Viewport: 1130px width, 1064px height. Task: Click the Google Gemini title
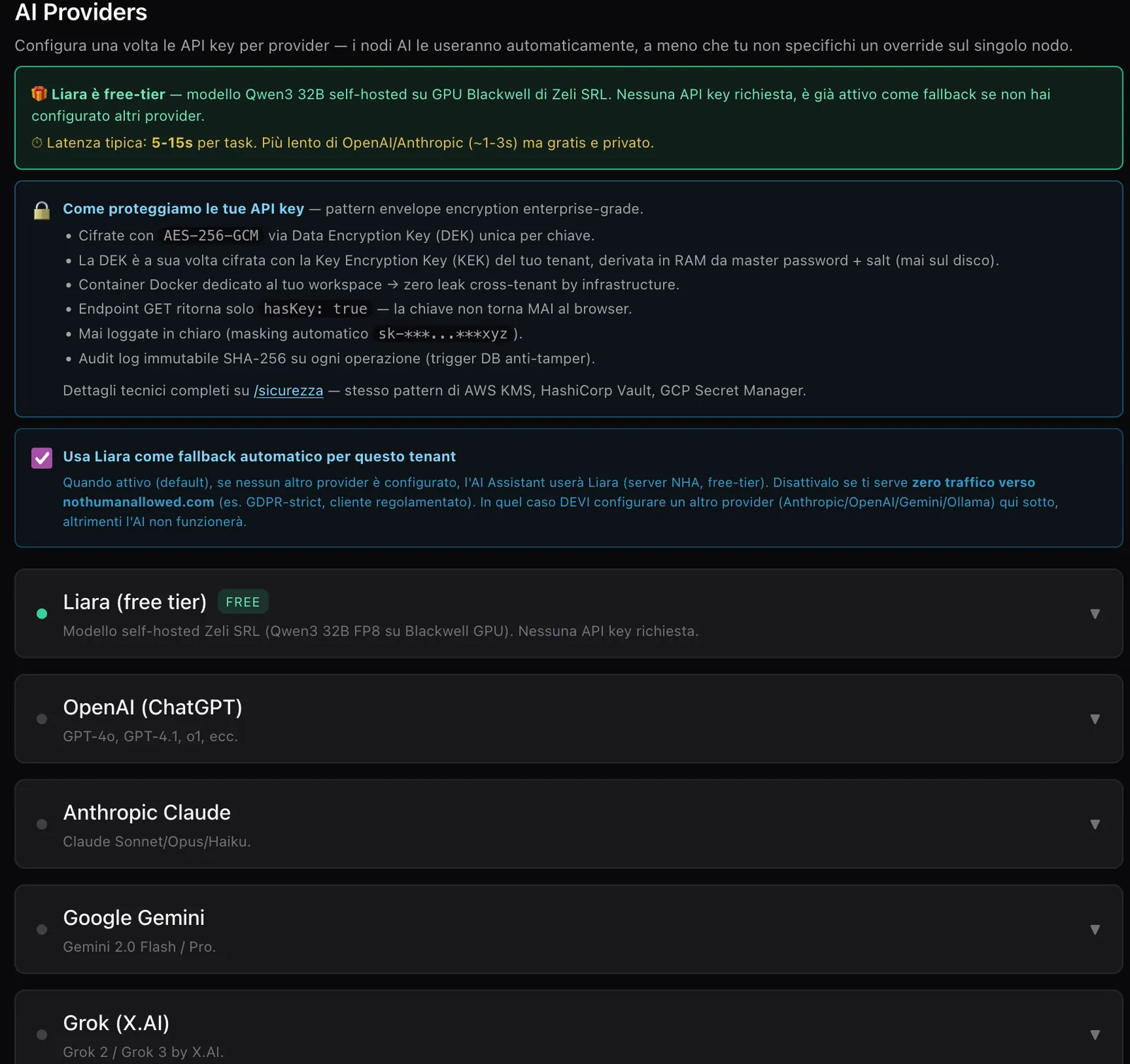point(133,917)
